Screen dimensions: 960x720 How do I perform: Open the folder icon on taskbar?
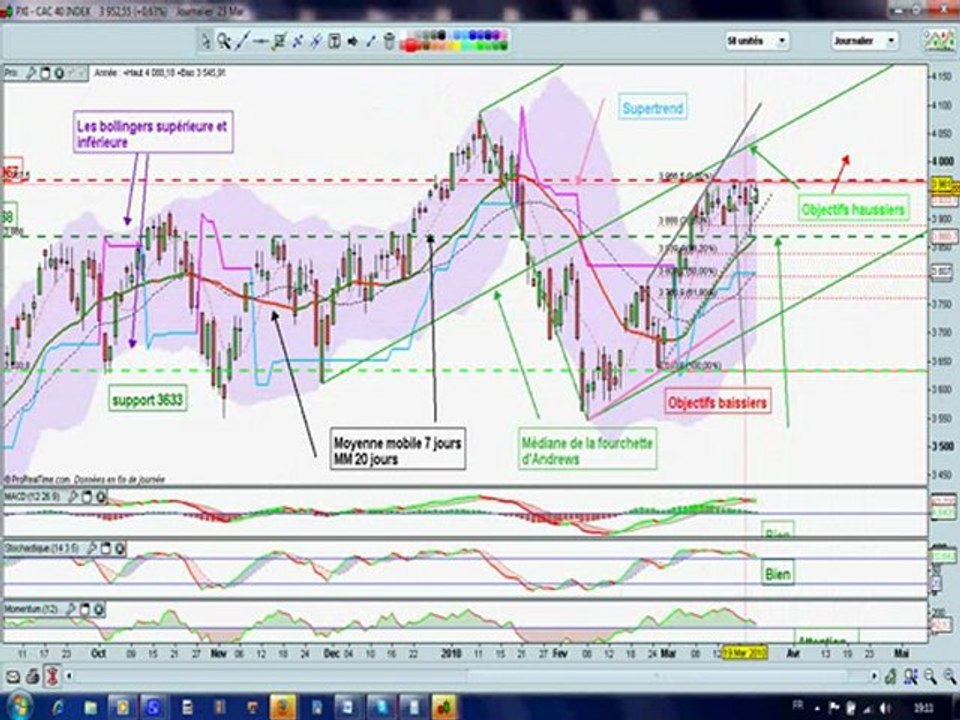[91, 707]
